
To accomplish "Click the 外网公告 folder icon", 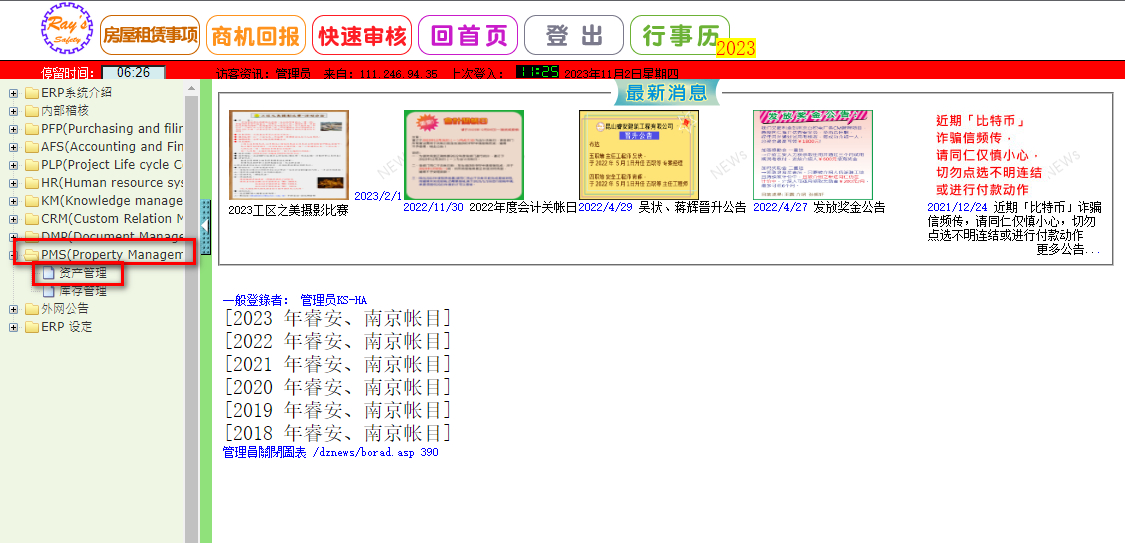I will (x=32, y=309).
